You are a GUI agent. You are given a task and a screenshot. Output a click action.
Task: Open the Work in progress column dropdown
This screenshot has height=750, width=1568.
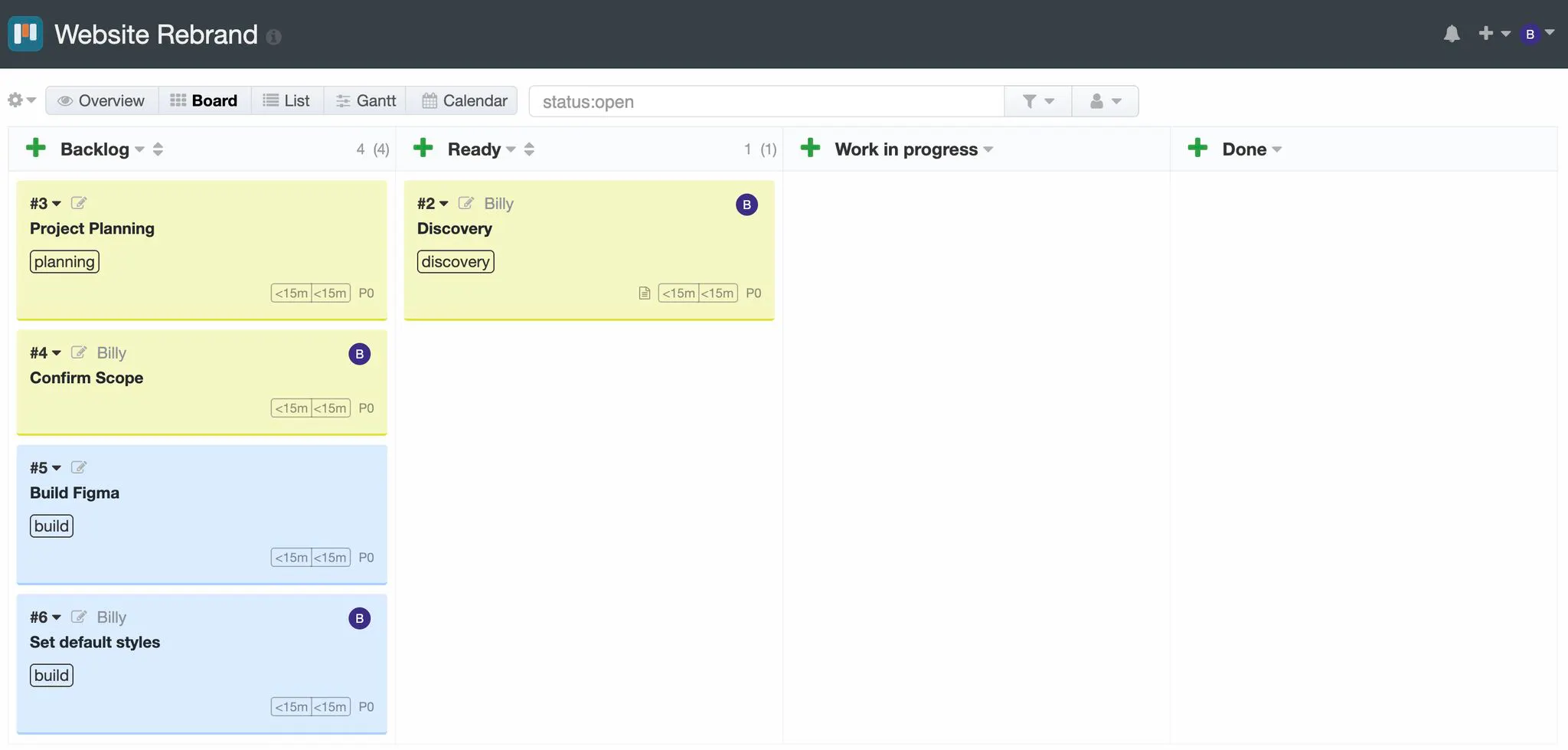914,149
